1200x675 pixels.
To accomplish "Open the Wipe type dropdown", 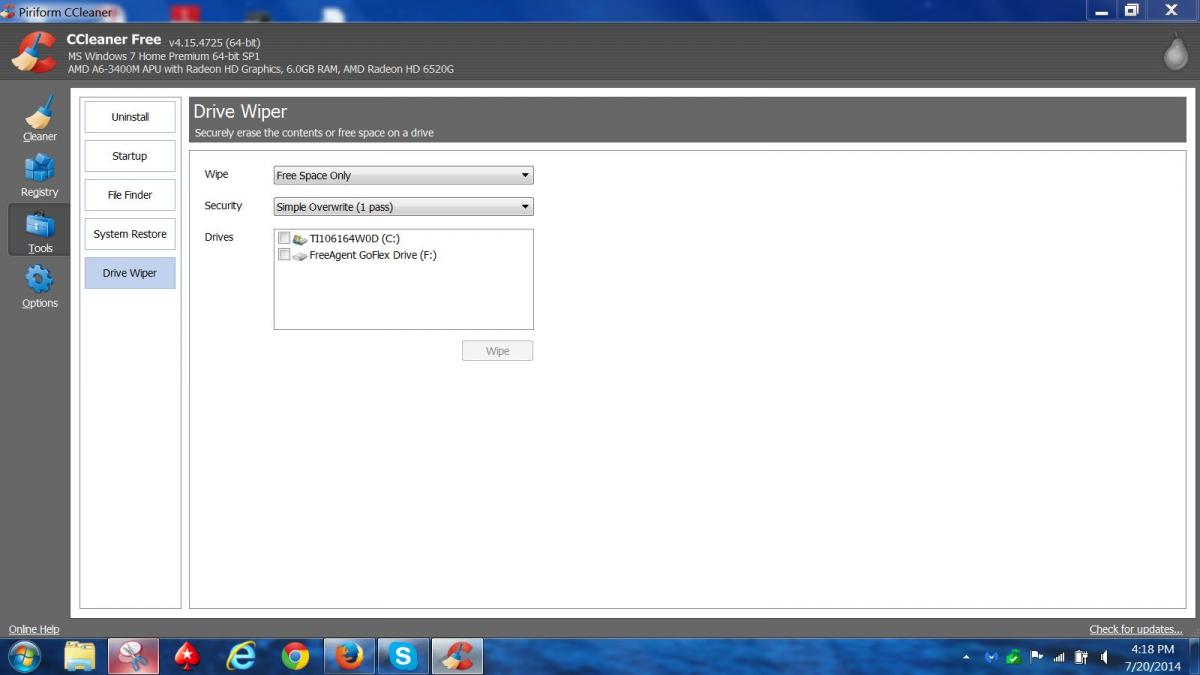I will click(403, 175).
